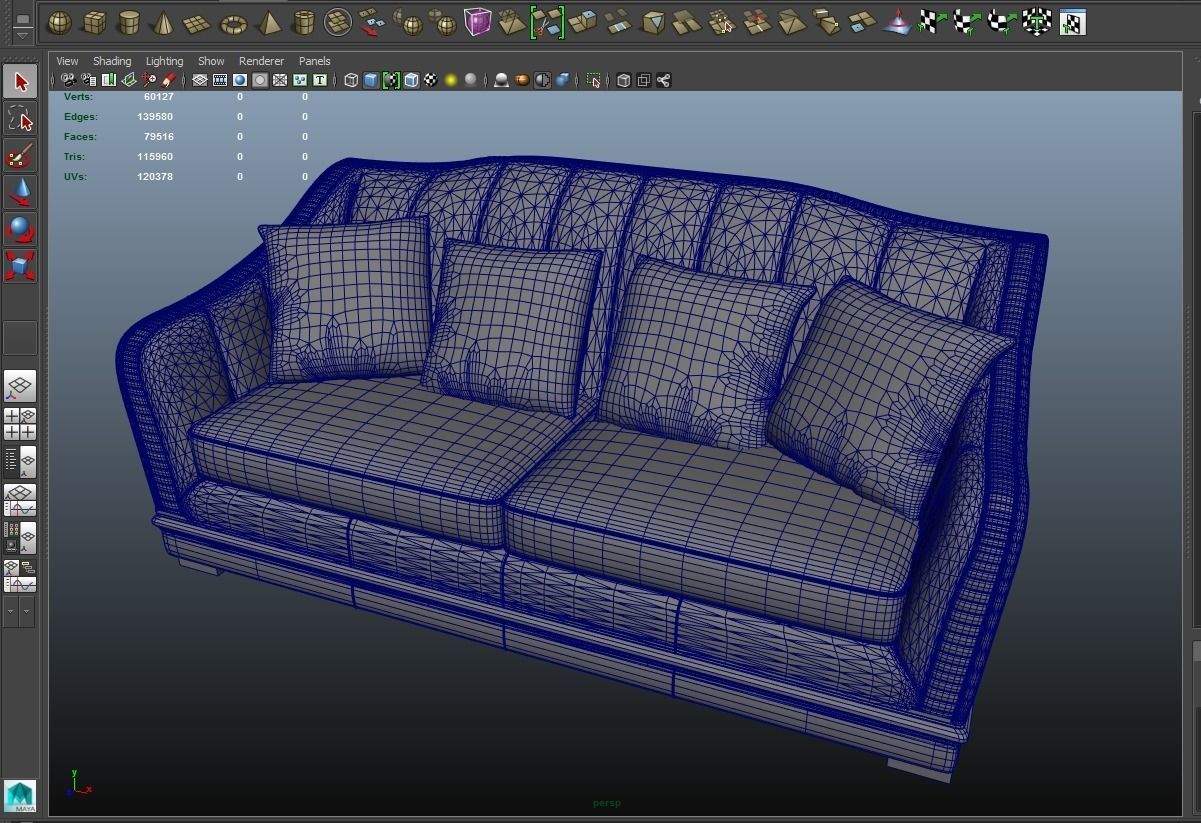This screenshot has height=823, width=1201.
Task: Click the first checkered UV mapping icon
Action: pyautogui.click(x=932, y=22)
